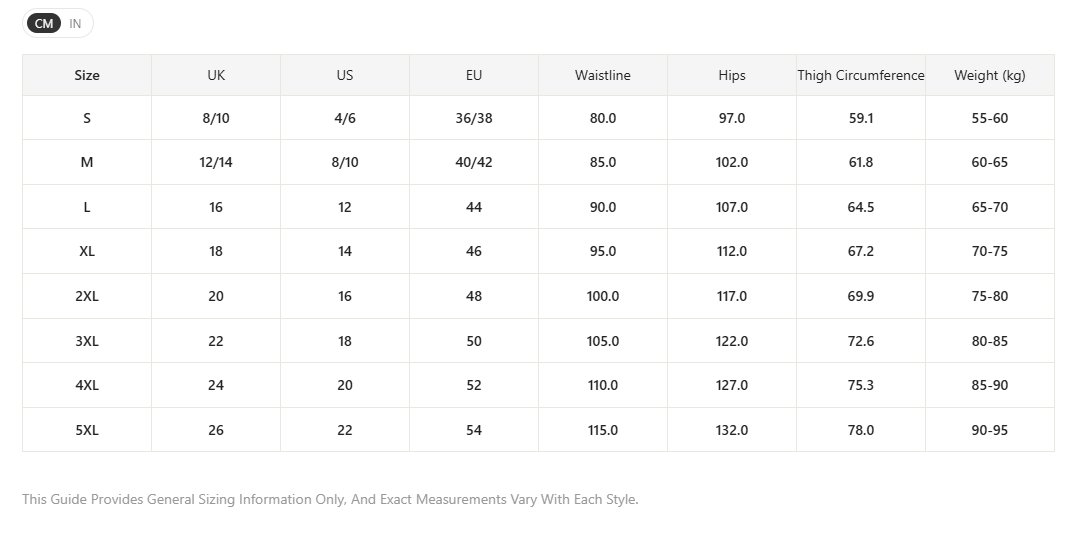The width and height of the screenshot is (1073, 536).
Task: Select the 2XL size row label
Action: pos(87,296)
